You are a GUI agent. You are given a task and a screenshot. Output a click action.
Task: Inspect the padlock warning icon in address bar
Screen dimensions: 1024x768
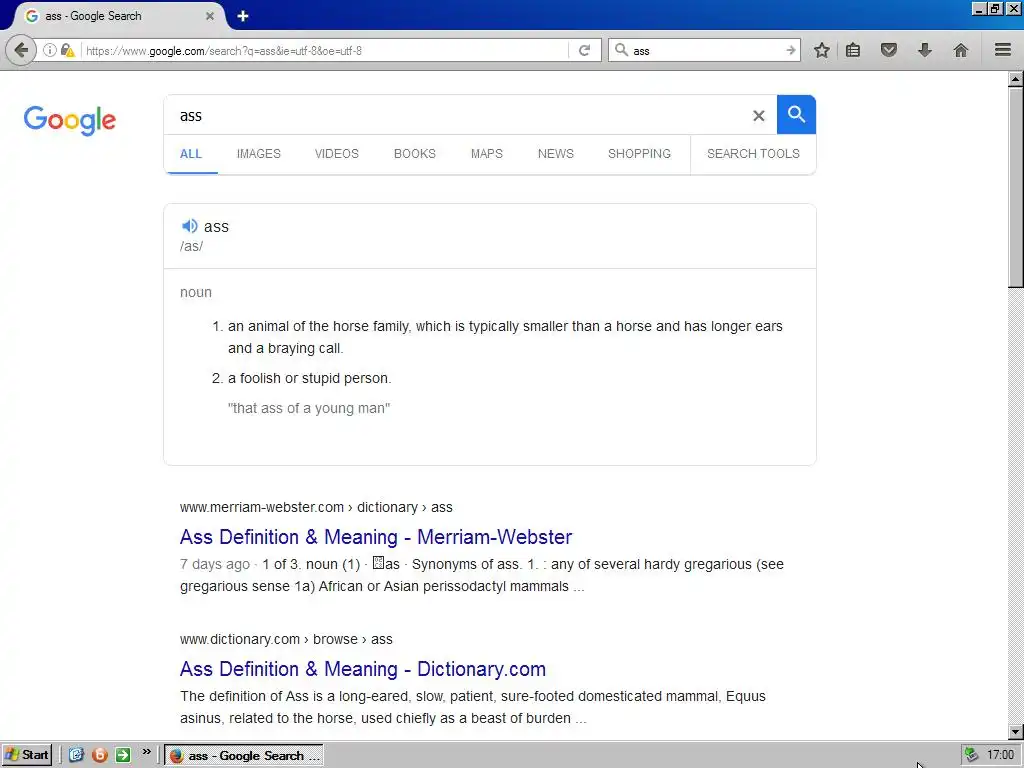pyautogui.click(x=67, y=50)
